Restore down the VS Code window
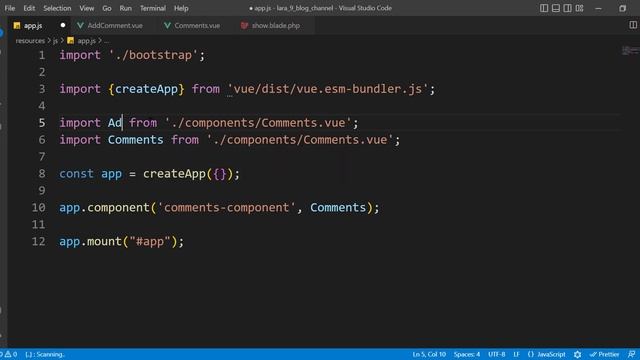This screenshot has height=360, width=640. pos(622,8)
